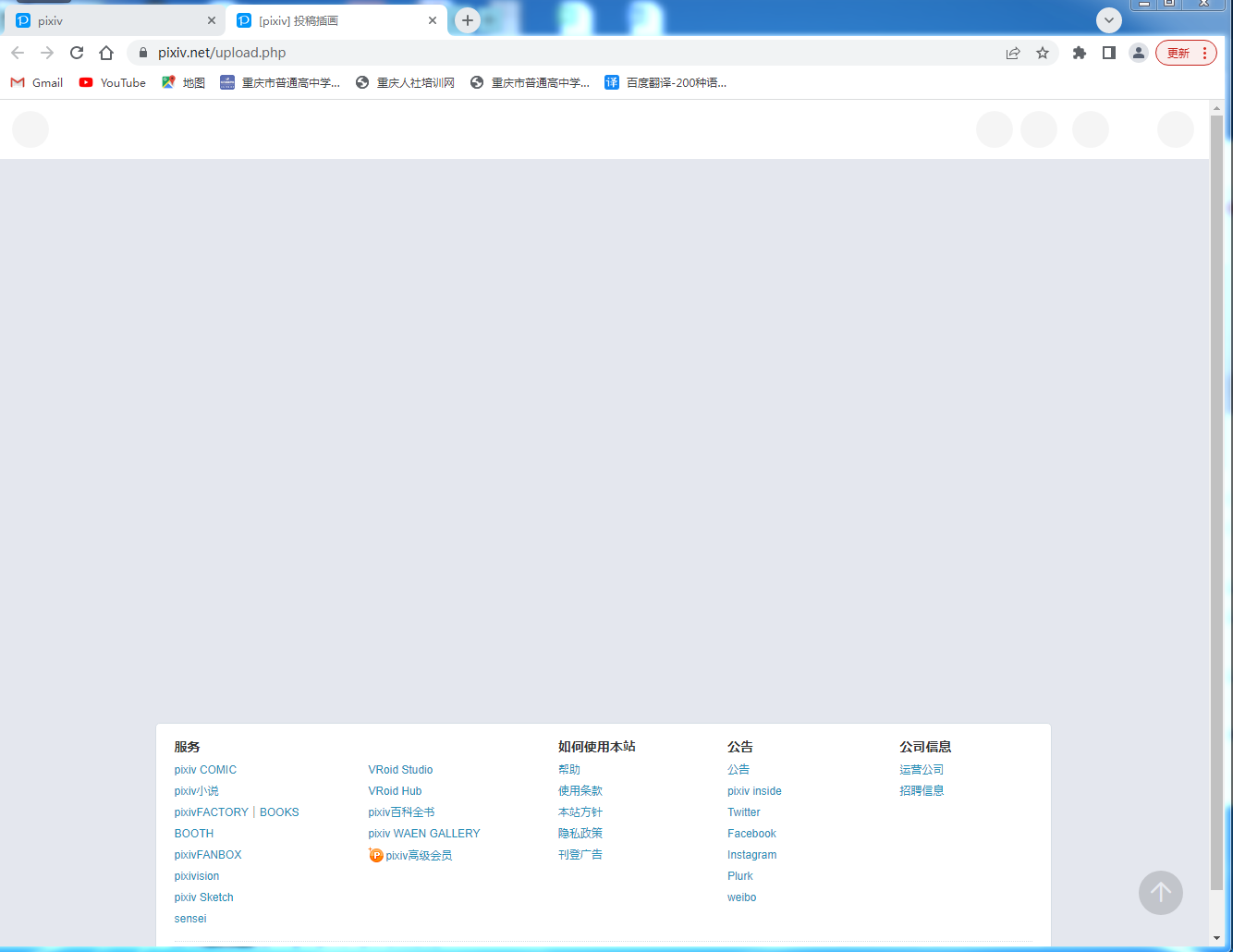Open the pixiv COMIC footer link
Screen dimensions: 1233x952
[205, 770]
